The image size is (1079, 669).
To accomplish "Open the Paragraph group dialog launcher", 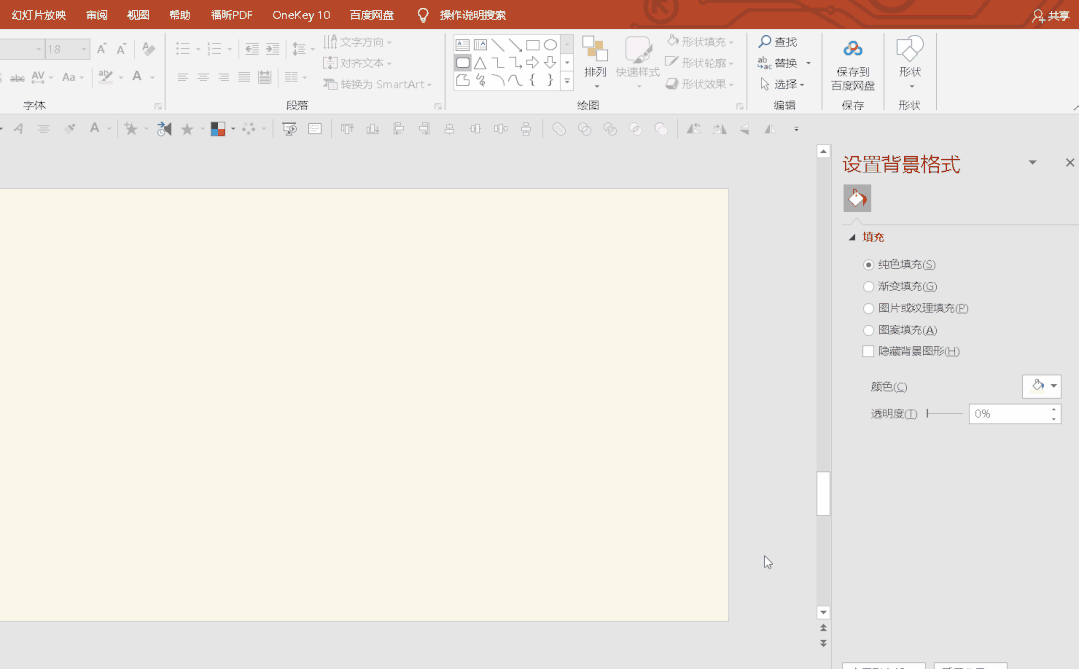I will [x=438, y=106].
